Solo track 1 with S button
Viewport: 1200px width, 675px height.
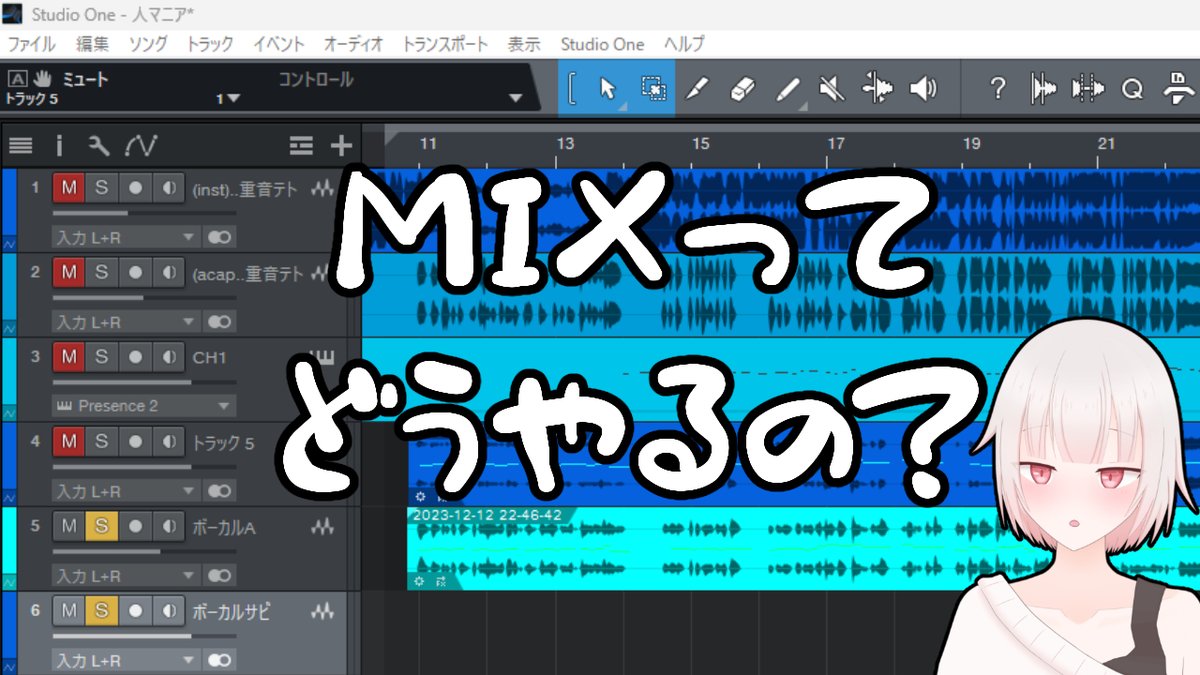point(101,188)
